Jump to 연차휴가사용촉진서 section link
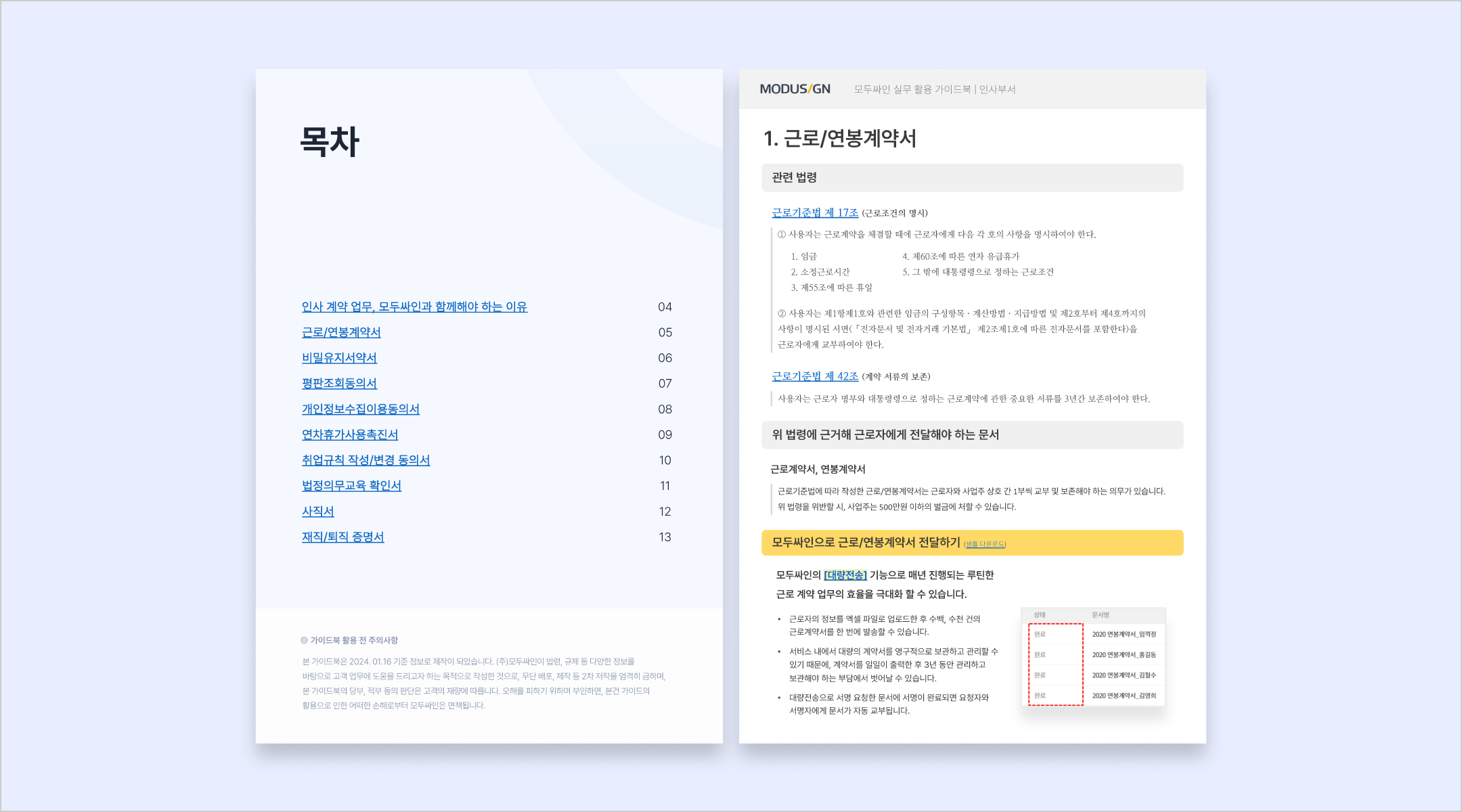The image size is (1462, 812). coord(350,435)
